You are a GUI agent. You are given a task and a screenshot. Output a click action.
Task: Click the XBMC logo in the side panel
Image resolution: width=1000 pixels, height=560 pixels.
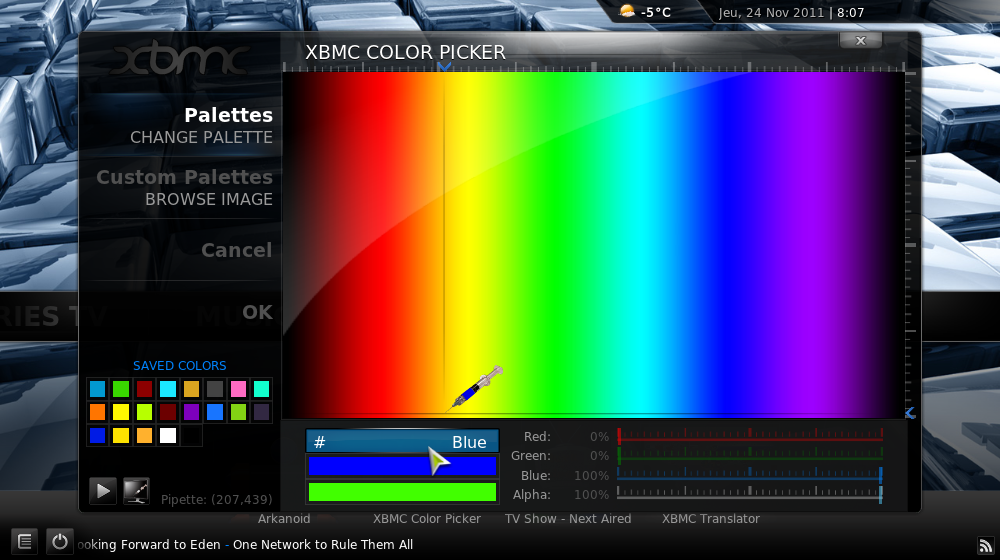tap(180, 59)
